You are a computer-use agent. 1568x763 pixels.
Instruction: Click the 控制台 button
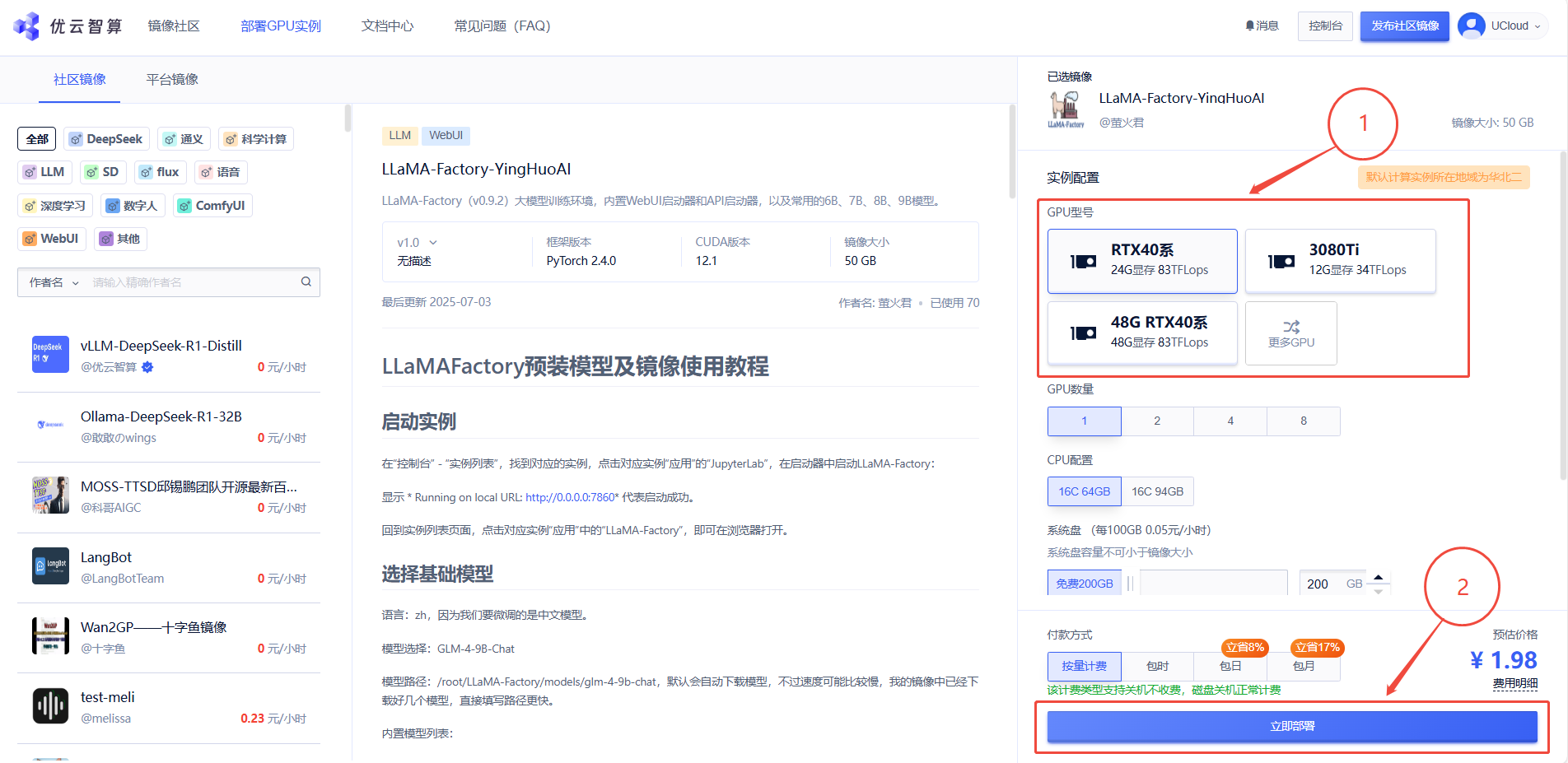pos(1326,26)
